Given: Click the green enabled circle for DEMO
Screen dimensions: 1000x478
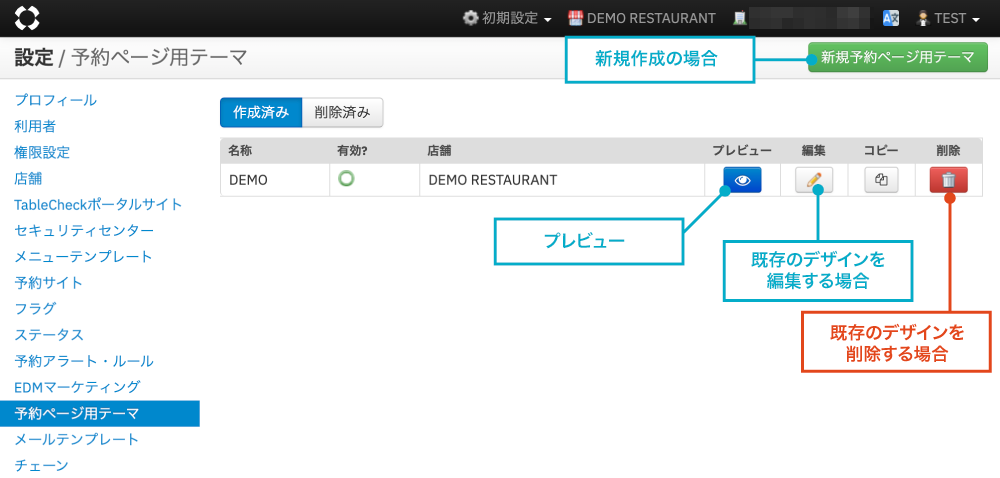Looking at the screenshot, I should pyautogui.click(x=347, y=179).
